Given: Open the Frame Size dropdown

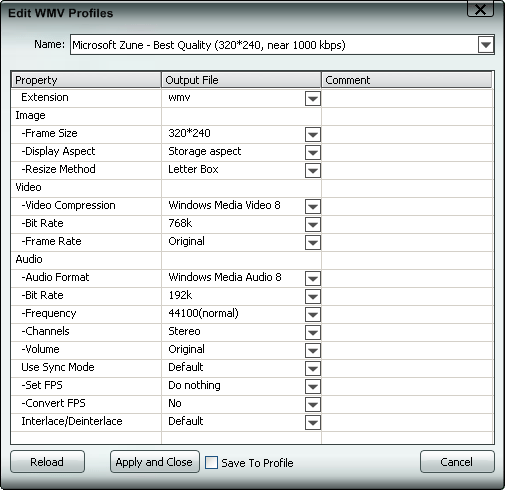Looking at the screenshot, I should [x=313, y=135].
